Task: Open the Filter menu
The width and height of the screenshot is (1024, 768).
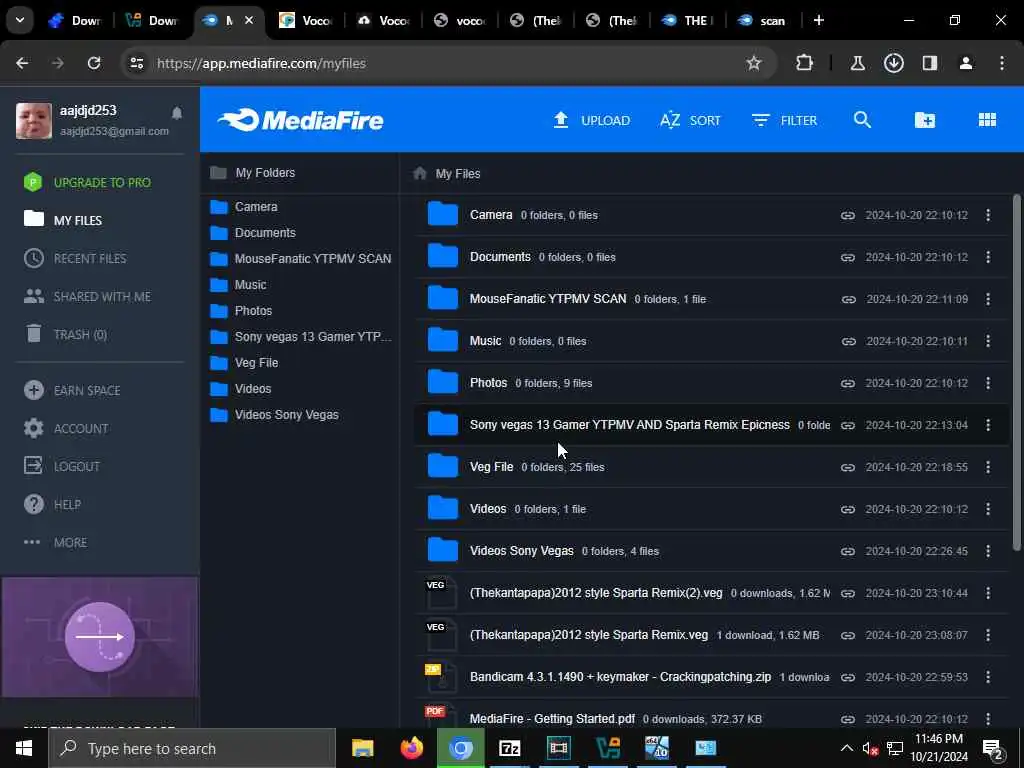Action: tap(784, 120)
